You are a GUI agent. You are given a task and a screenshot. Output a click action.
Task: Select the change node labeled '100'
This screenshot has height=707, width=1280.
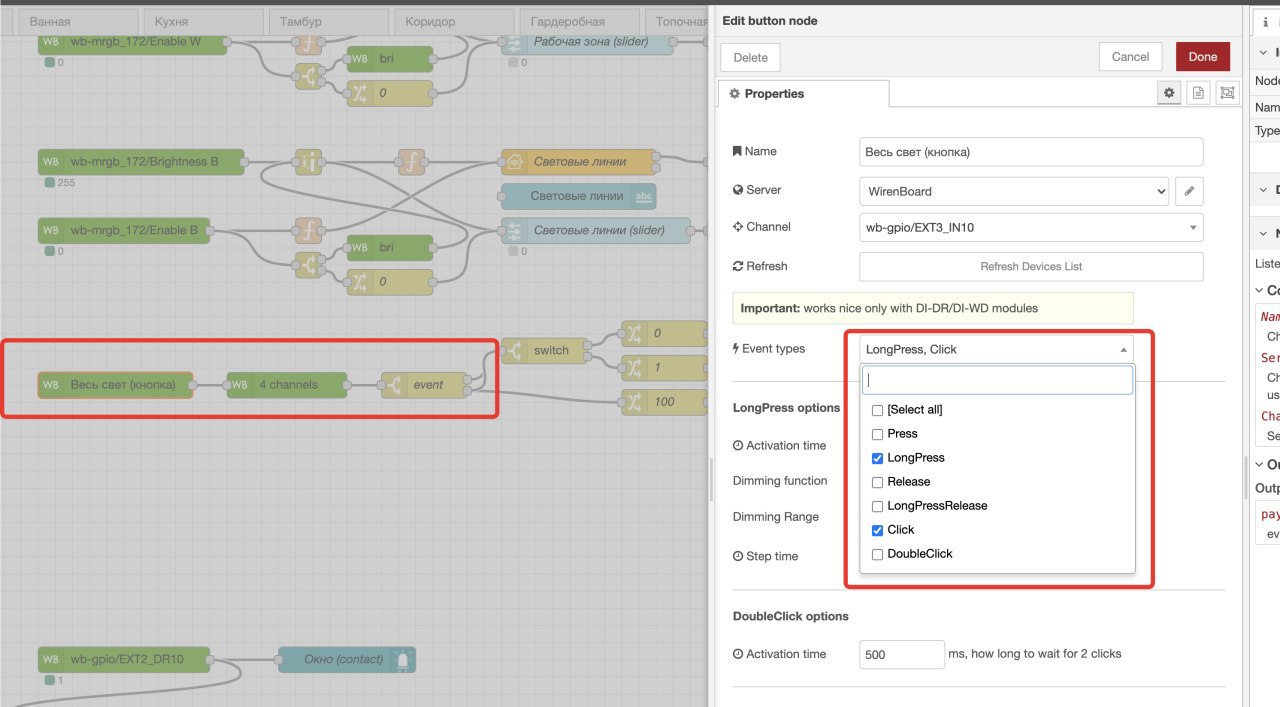664,402
